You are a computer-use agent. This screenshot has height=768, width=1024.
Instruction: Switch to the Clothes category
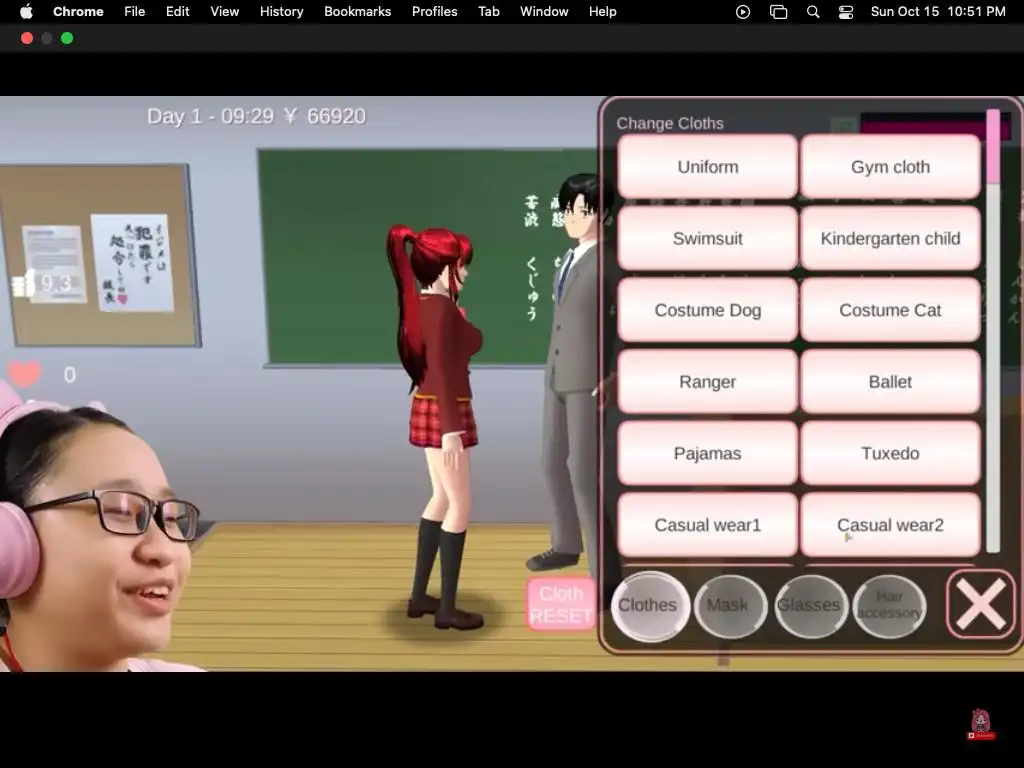[649, 606]
